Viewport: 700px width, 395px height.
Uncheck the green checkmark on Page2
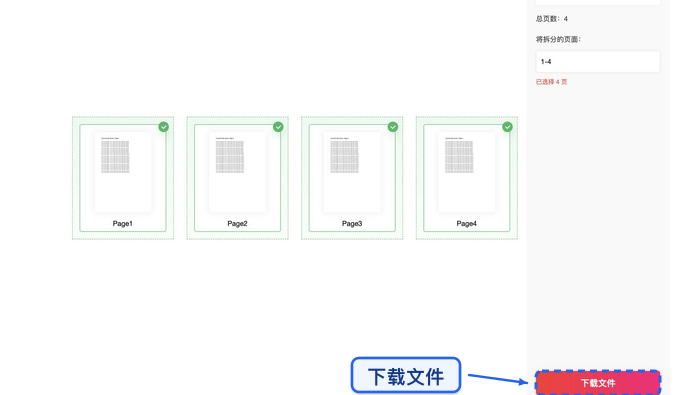click(x=278, y=127)
